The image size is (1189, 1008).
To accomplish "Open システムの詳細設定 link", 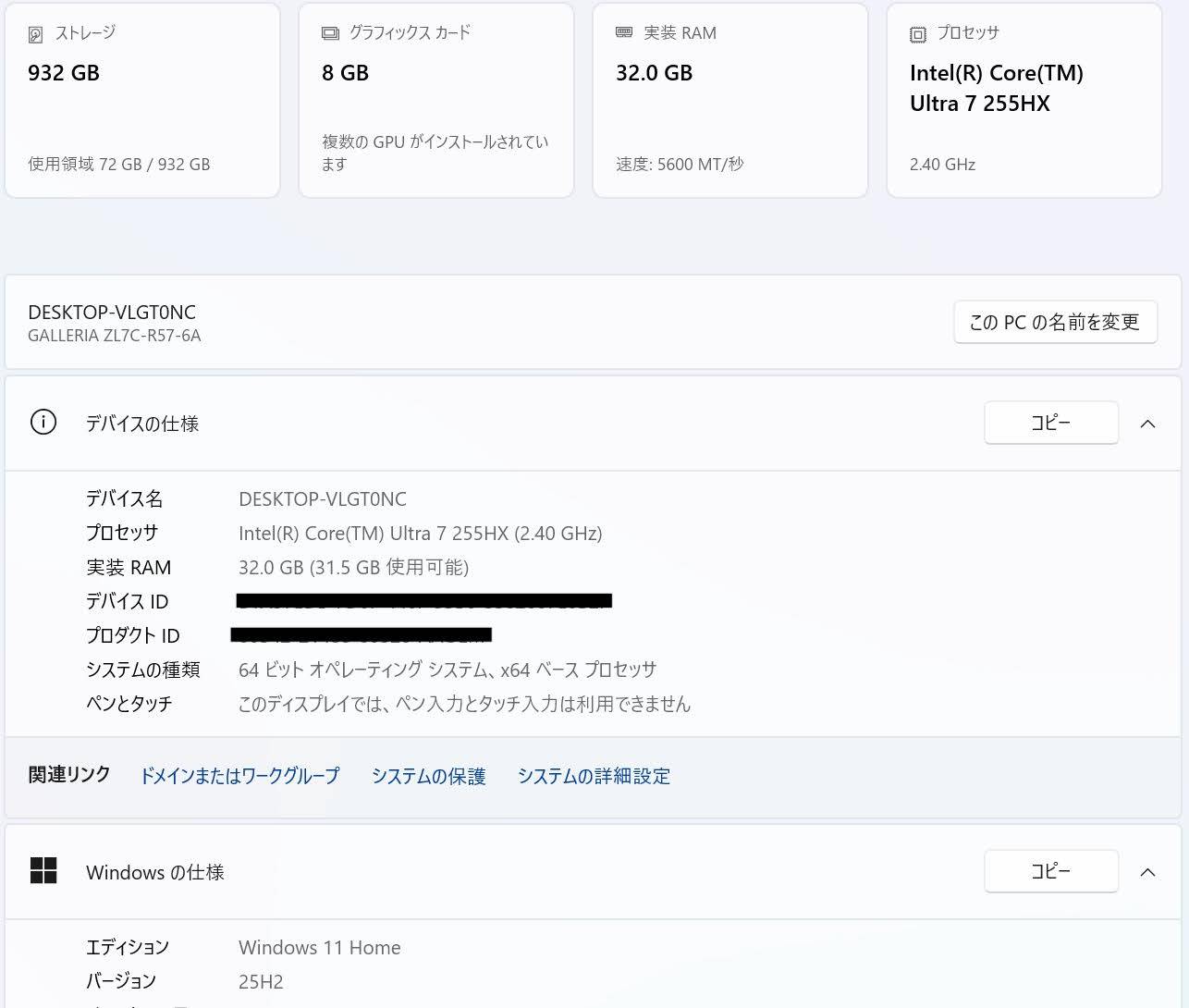I will 594,776.
